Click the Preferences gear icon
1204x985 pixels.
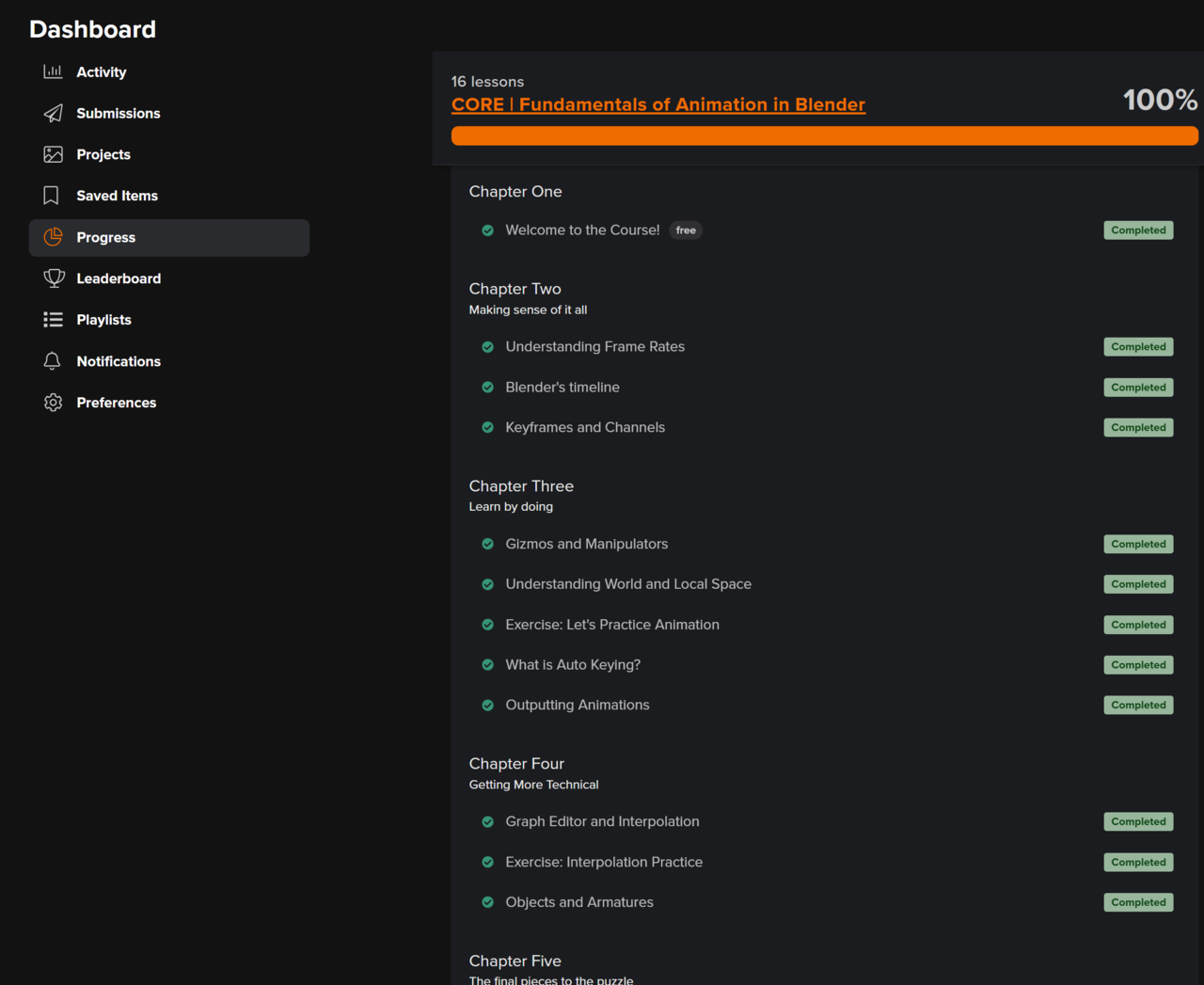53,403
